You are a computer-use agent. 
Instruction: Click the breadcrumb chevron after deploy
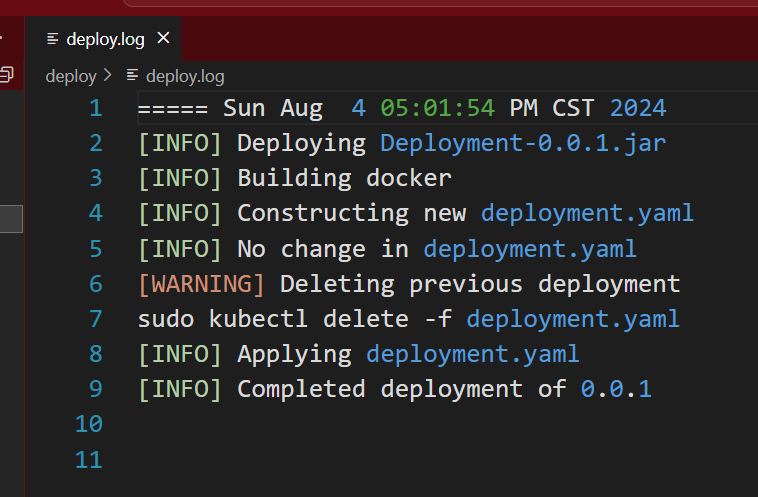pos(108,76)
